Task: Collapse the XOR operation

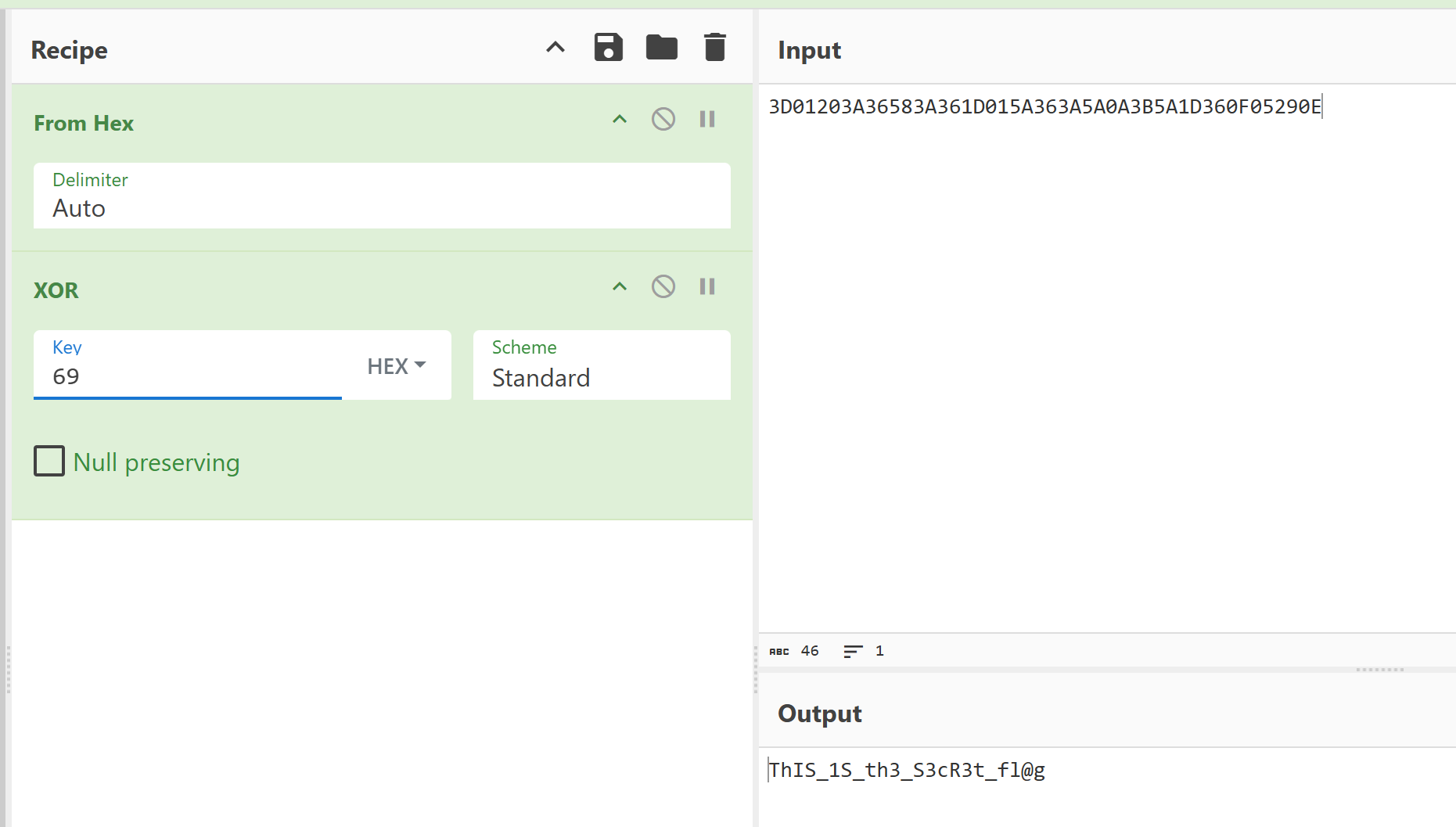Action: pyautogui.click(x=620, y=287)
